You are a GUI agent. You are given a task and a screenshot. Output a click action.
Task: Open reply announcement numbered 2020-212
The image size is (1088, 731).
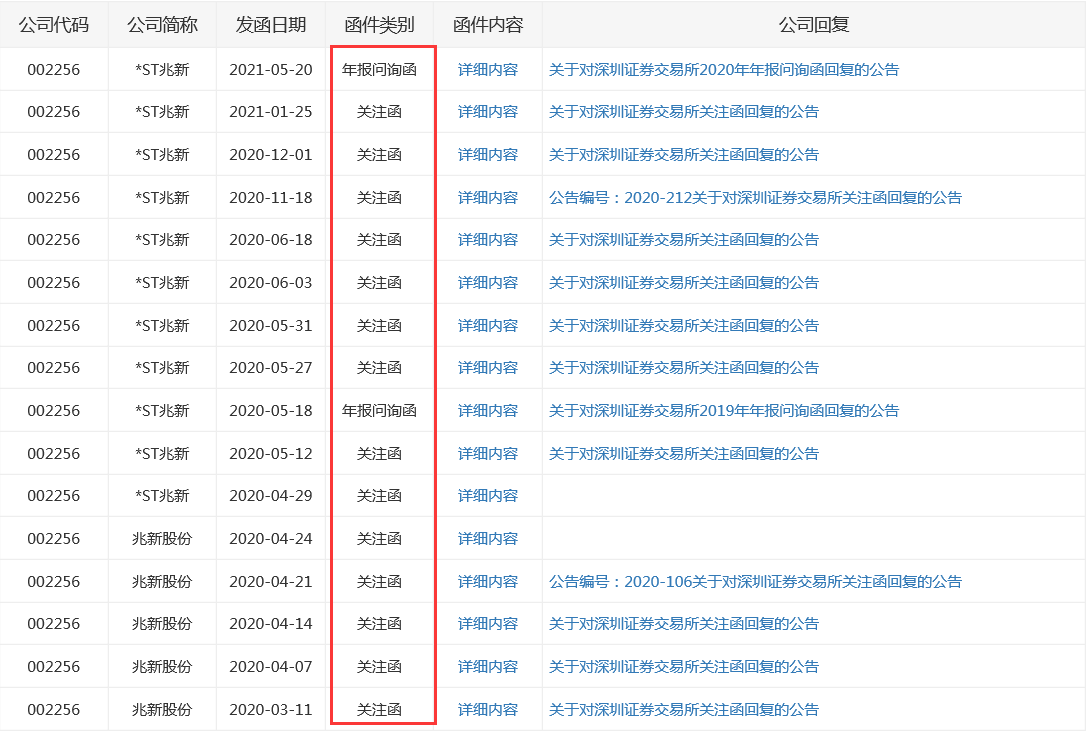(x=755, y=198)
